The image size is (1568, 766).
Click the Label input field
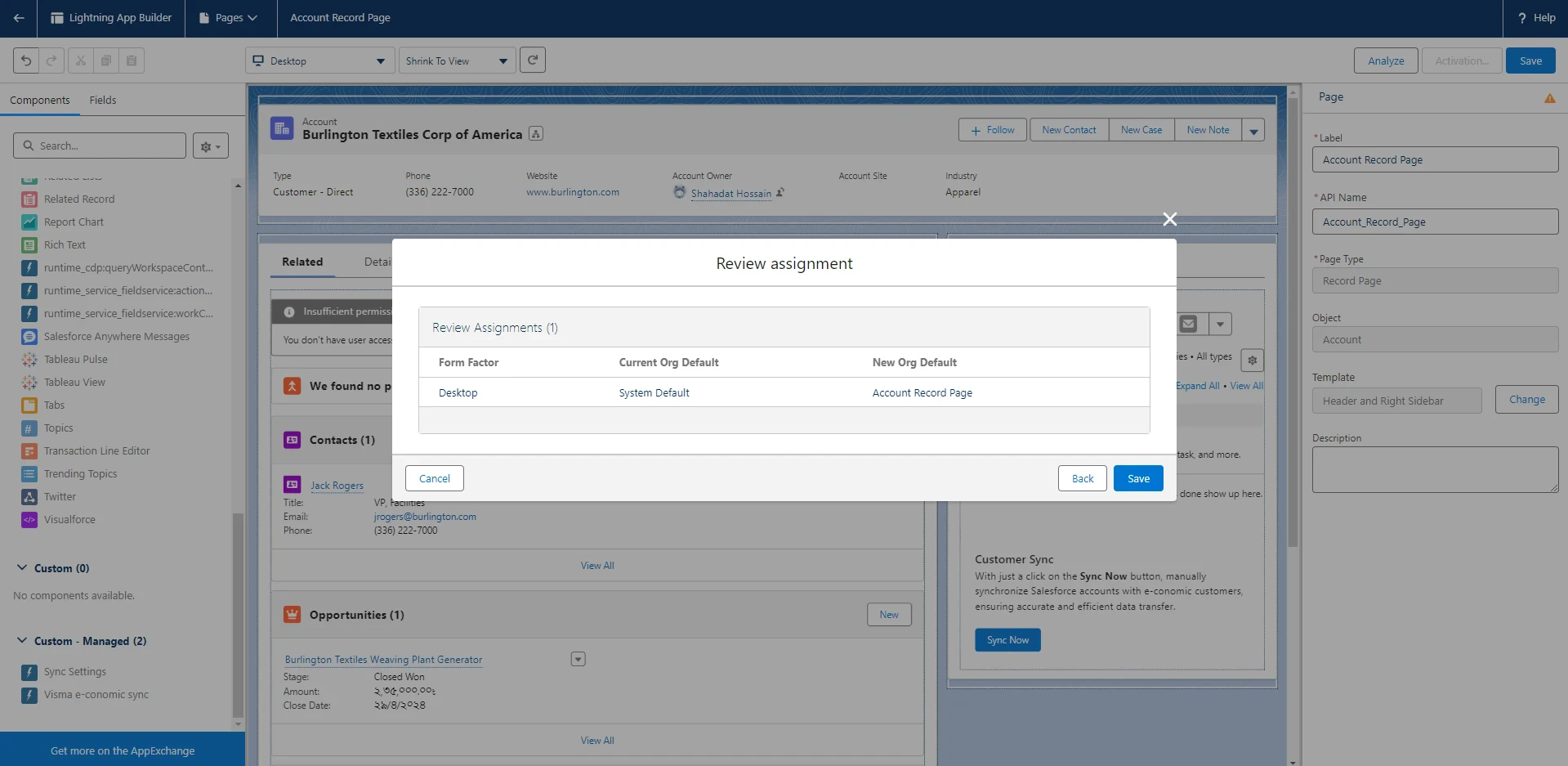[x=1435, y=160]
